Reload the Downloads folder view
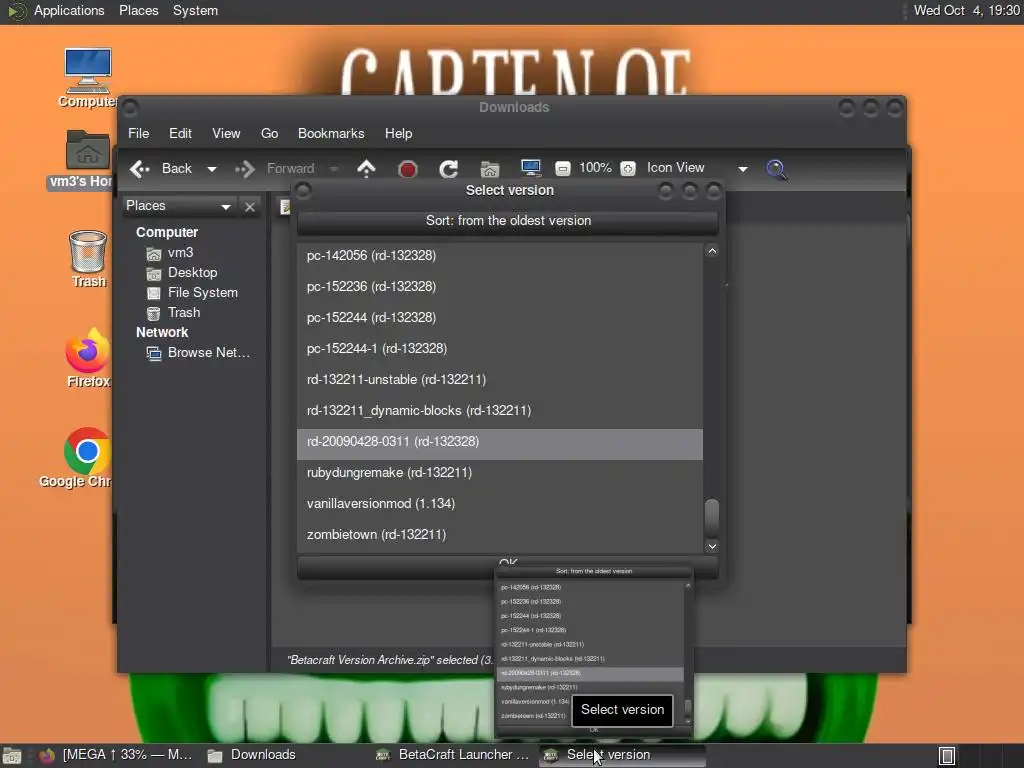Image resolution: width=1024 pixels, height=768 pixels. [448, 169]
